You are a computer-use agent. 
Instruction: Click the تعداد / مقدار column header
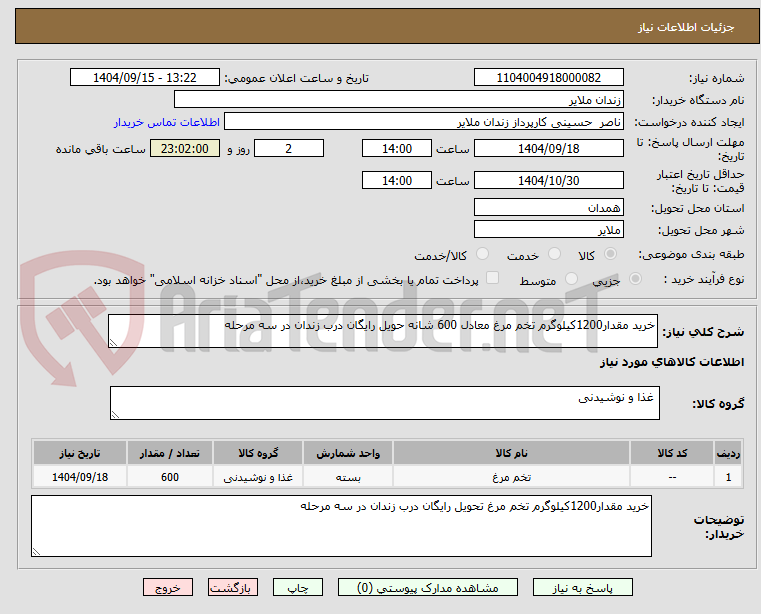tap(170, 453)
